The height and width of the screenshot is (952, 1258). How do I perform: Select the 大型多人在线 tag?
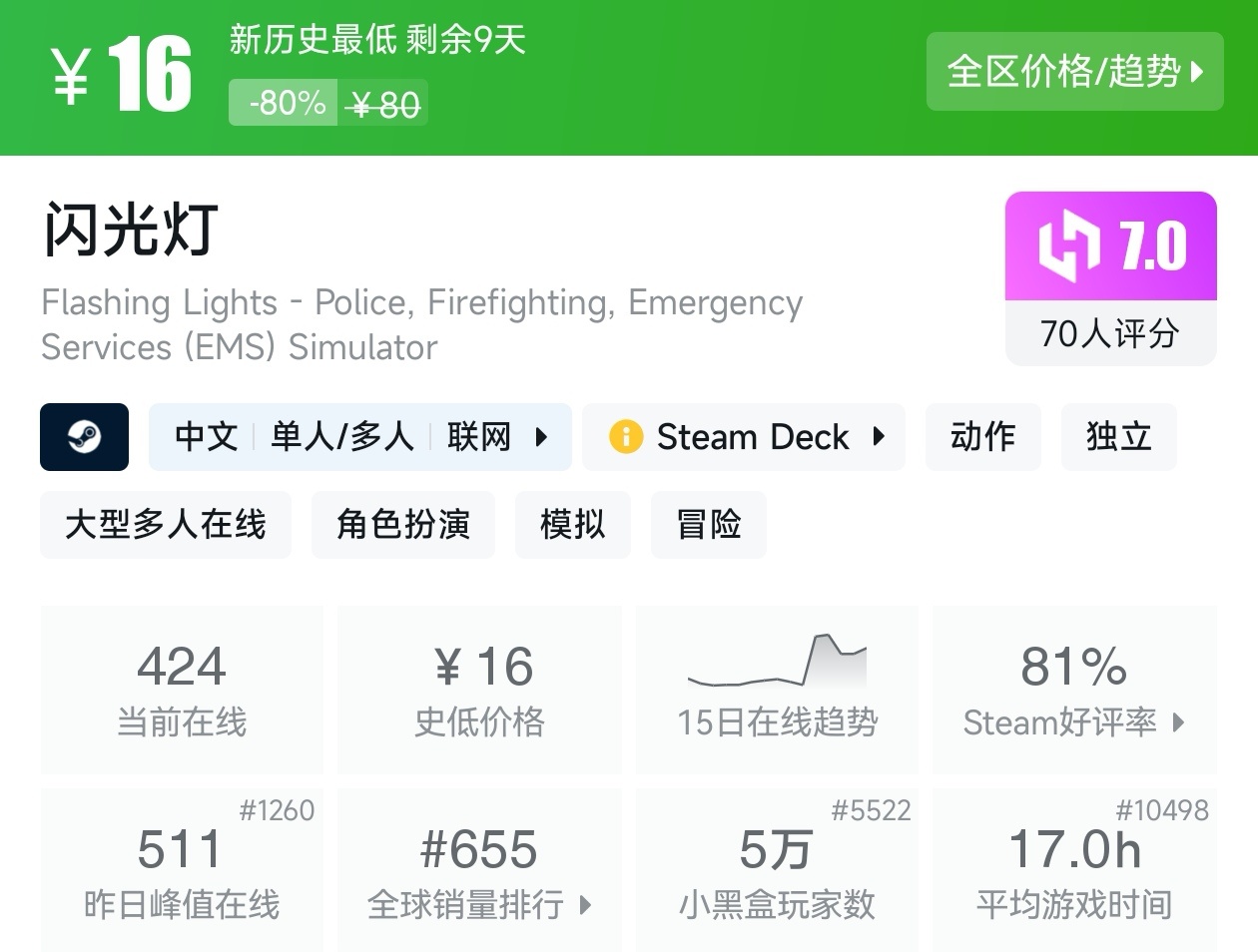pyautogui.click(x=166, y=525)
